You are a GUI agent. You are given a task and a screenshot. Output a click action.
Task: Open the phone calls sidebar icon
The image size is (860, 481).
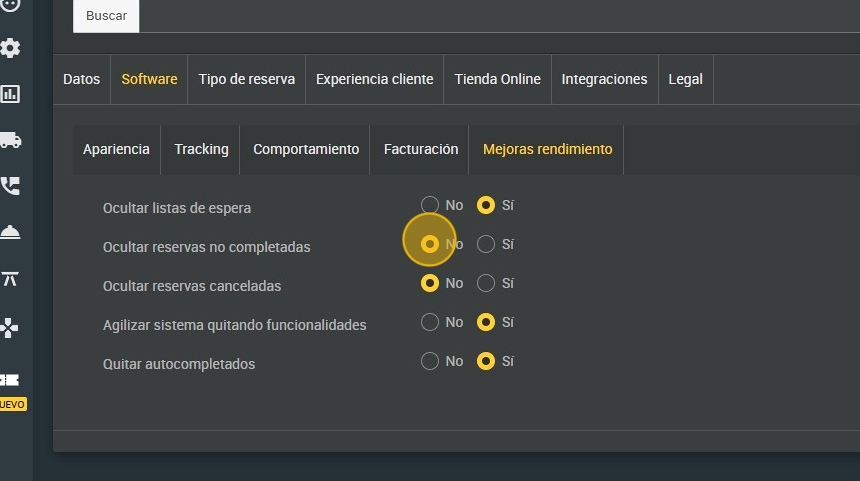[10, 186]
